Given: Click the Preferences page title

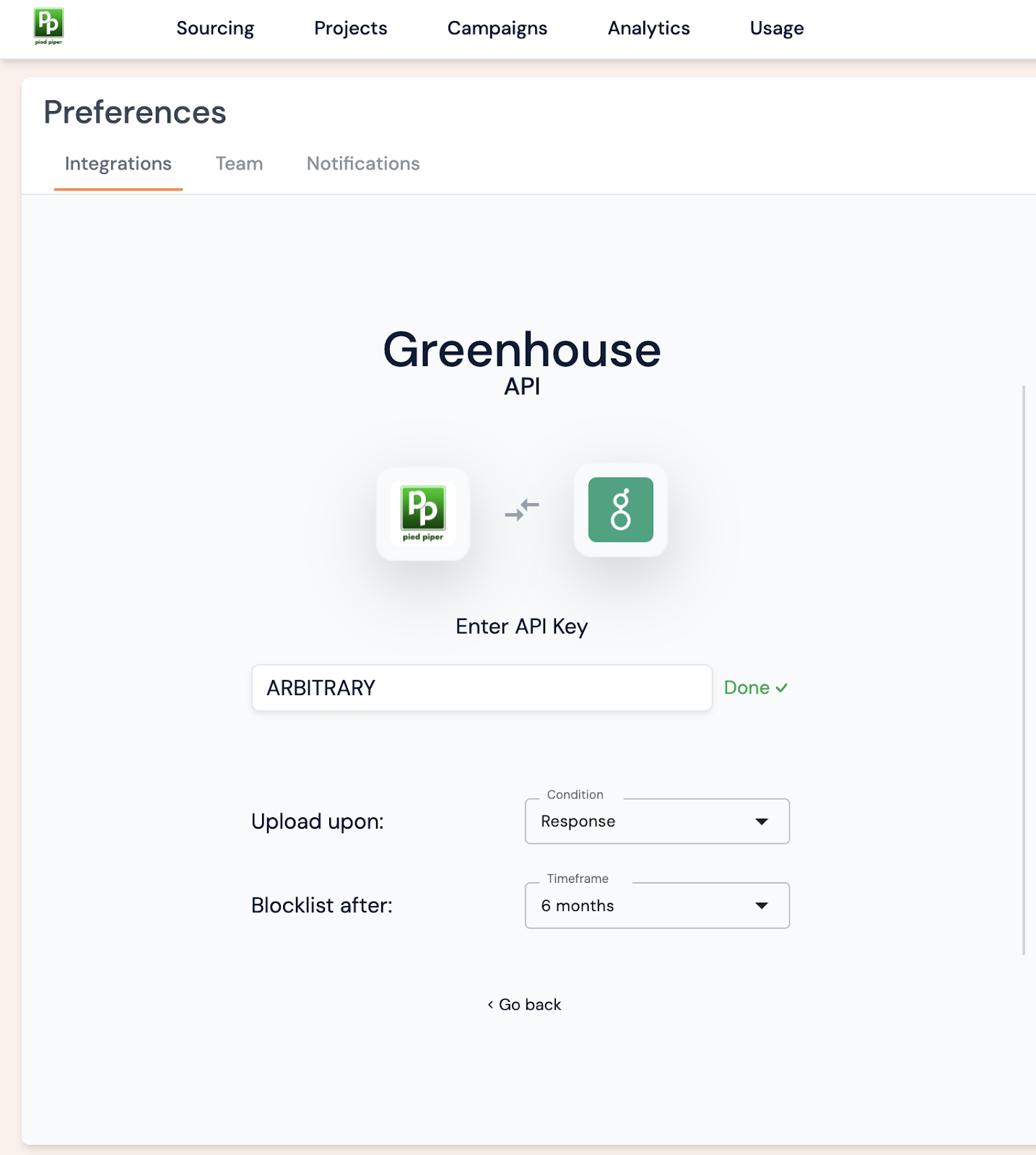Looking at the screenshot, I should [135, 113].
